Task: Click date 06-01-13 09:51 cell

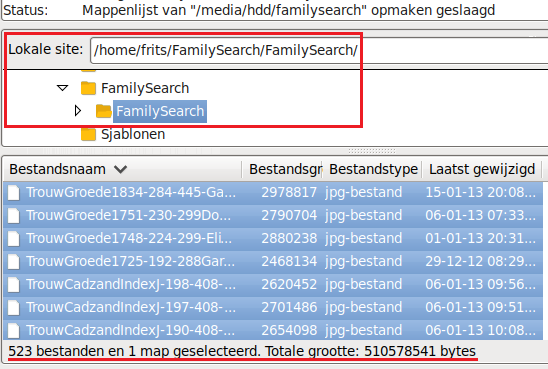Action: pyautogui.click(x=481, y=308)
